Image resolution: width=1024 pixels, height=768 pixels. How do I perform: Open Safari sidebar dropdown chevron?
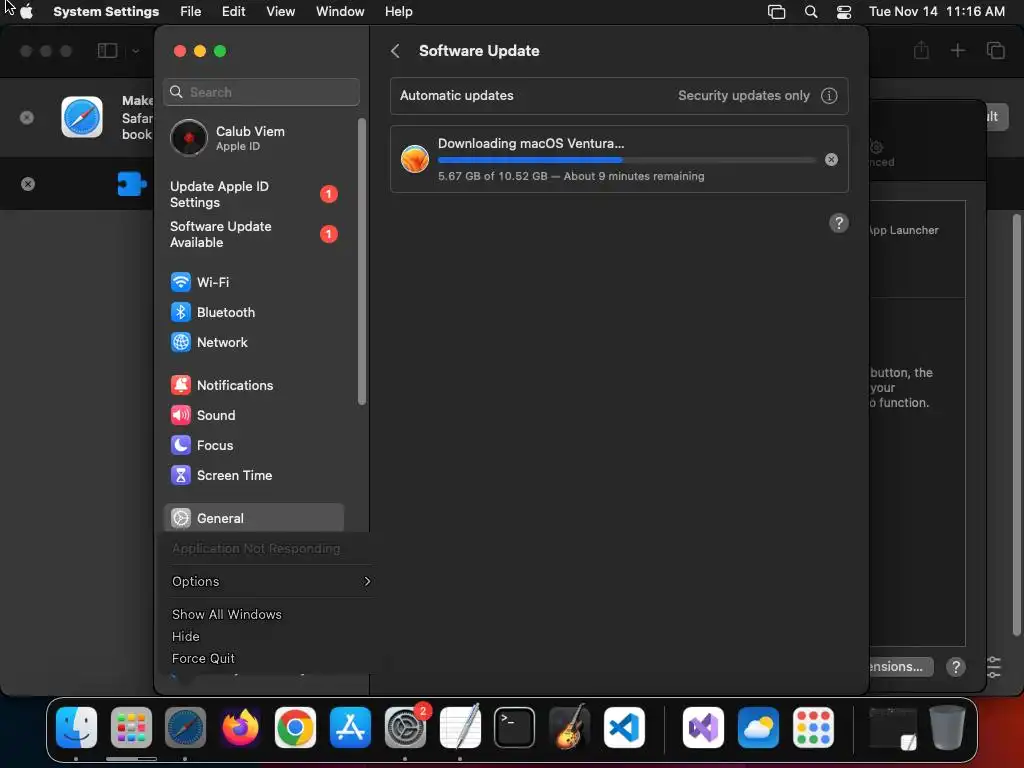[x=135, y=51]
